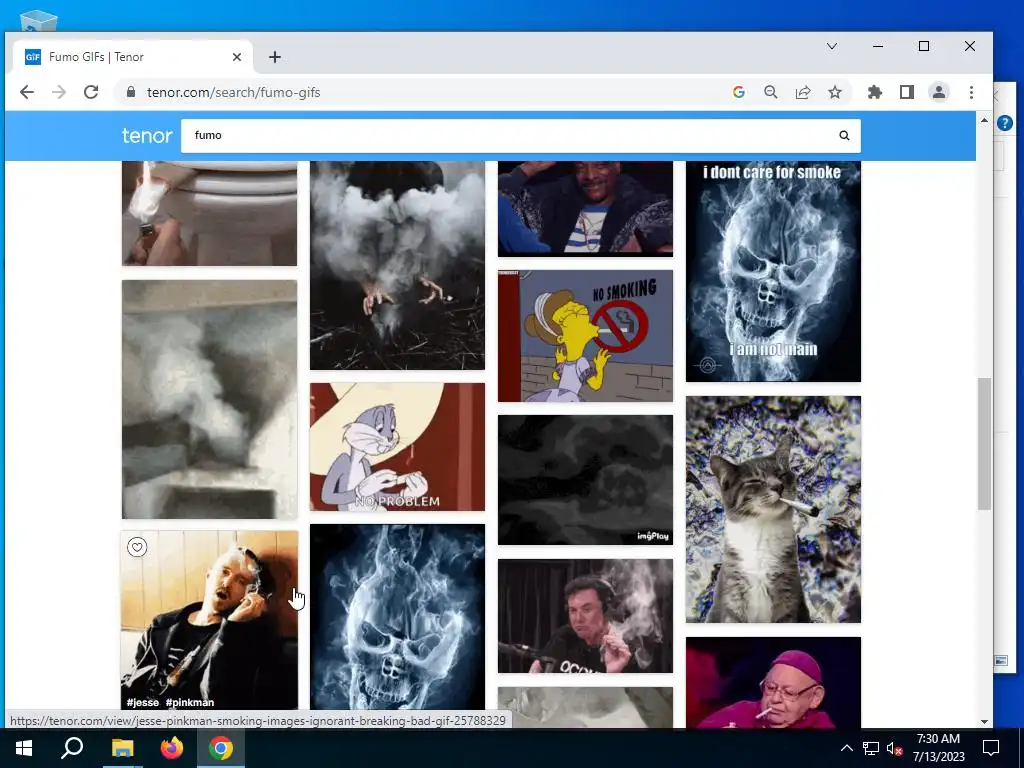Open the Extensions puzzle piece menu
This screenshot has width=1024, height=768.
coord(874,92)
